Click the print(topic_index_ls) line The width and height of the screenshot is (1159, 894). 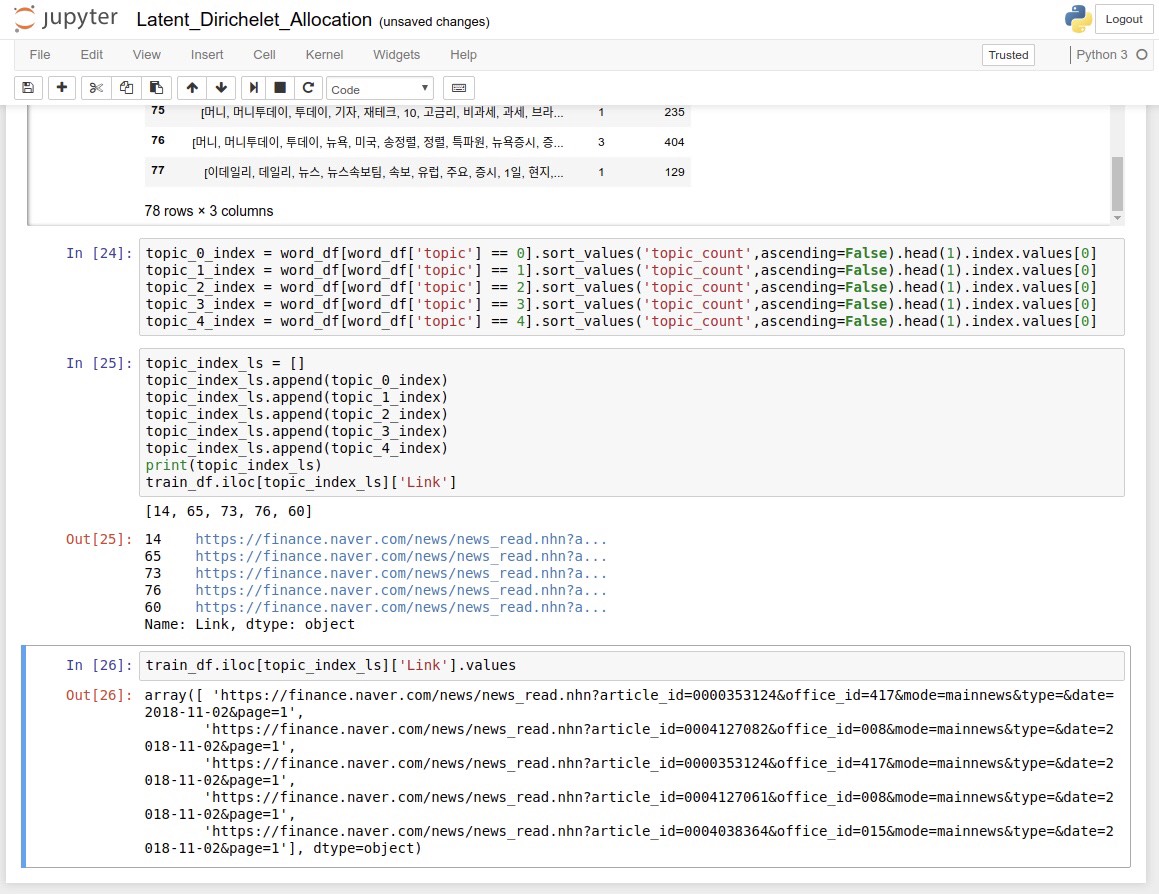coord(234,465)
